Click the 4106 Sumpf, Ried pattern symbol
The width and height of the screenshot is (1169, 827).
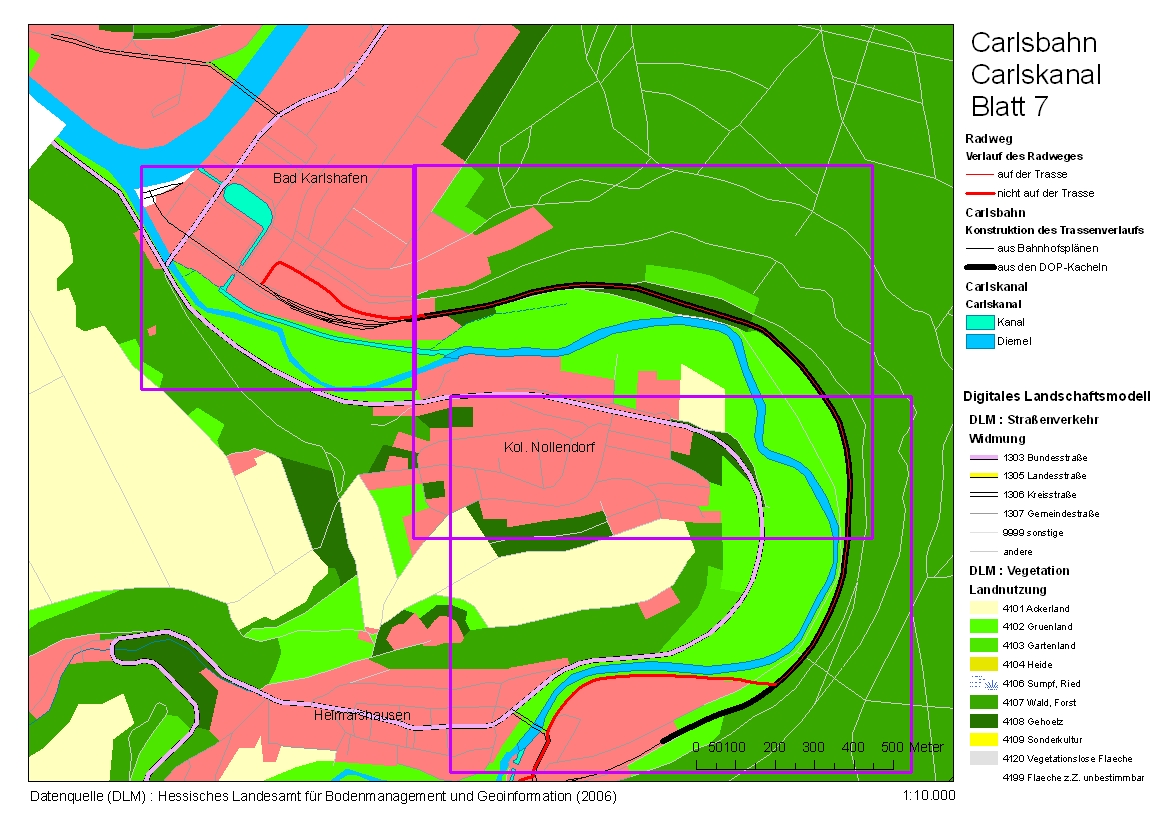pos(984,683)
